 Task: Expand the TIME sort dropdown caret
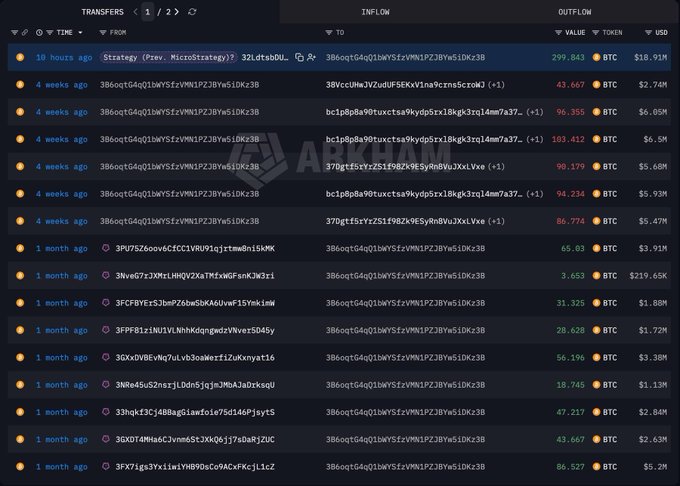tap(80, 33)
